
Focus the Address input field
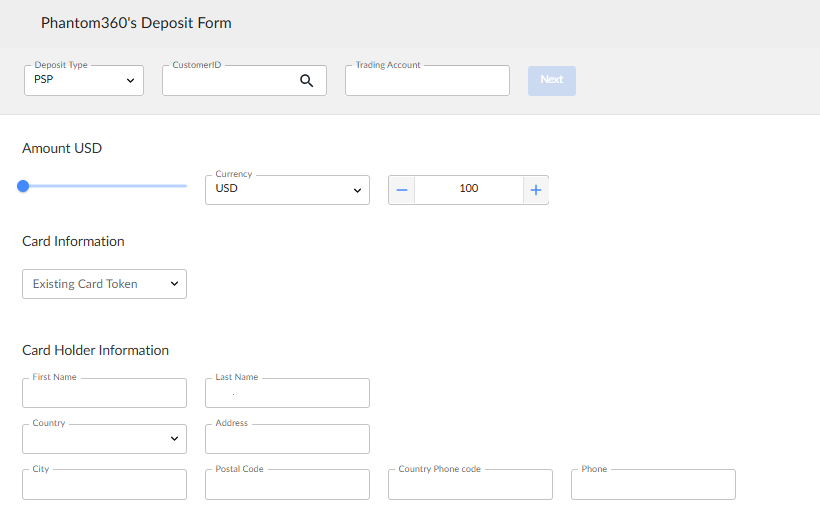point(287,439)
